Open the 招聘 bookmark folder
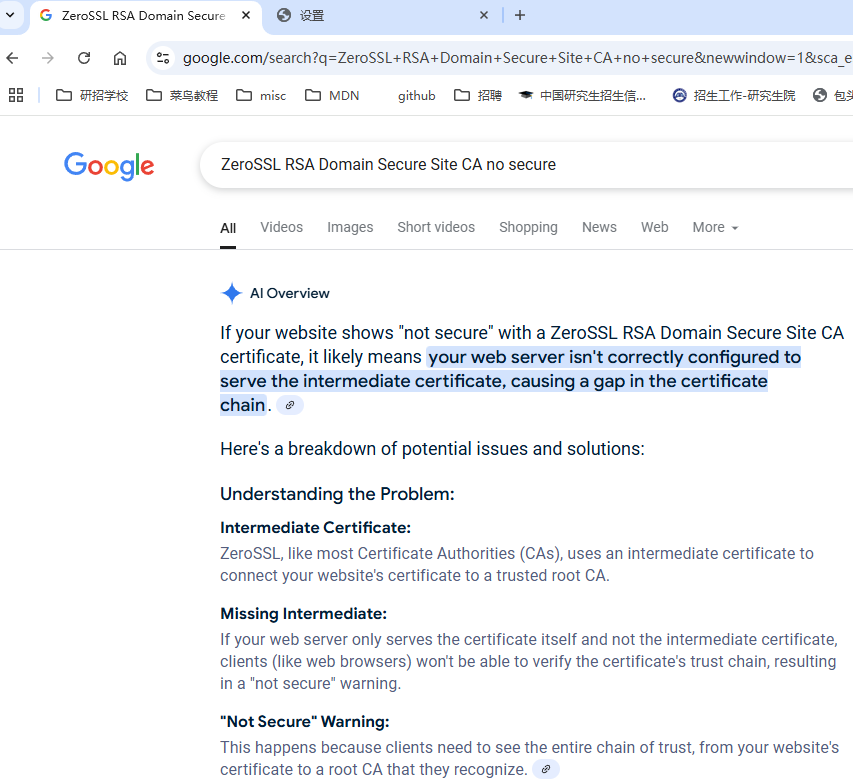Screen dimensions: 853x780 click(478, 96)
